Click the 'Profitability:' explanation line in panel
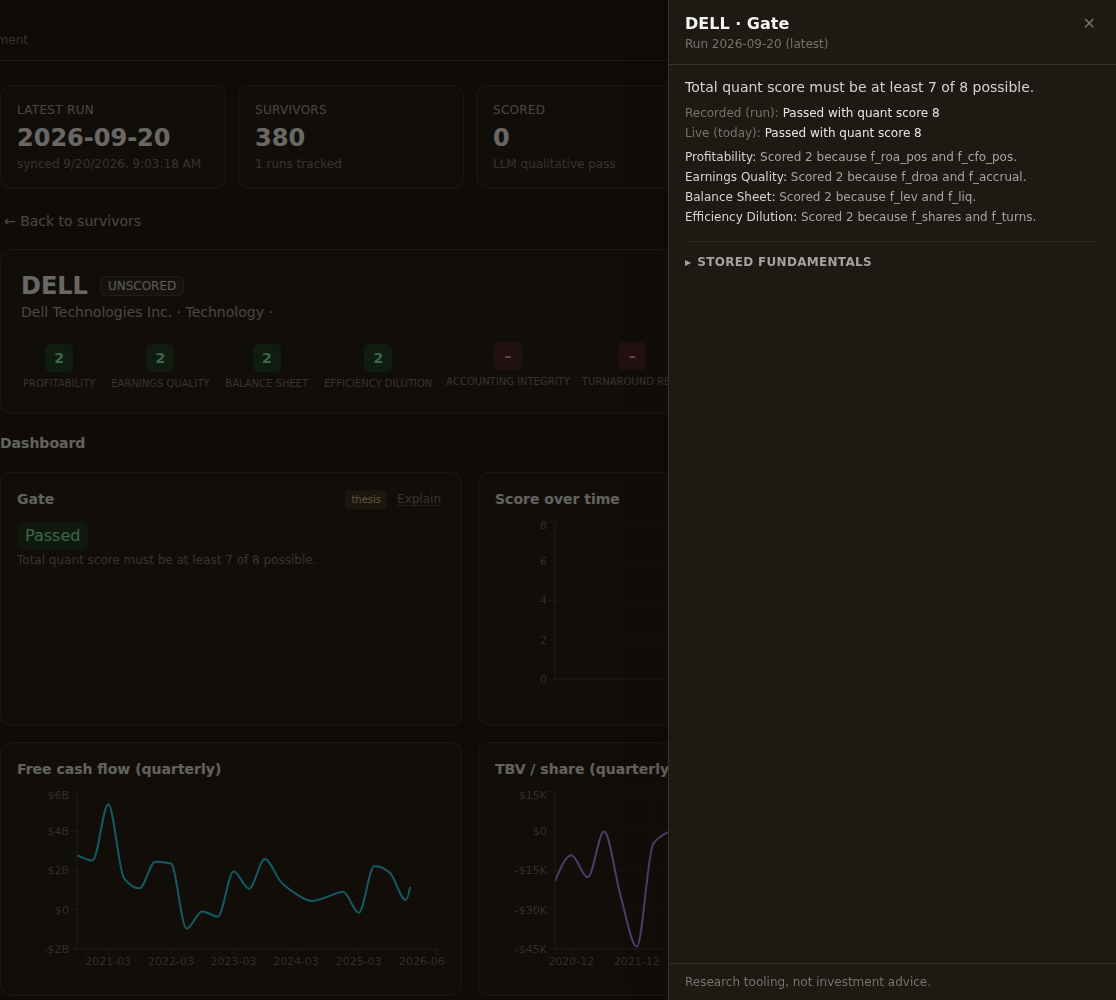 pyautogui.click(x=851, y=157)
